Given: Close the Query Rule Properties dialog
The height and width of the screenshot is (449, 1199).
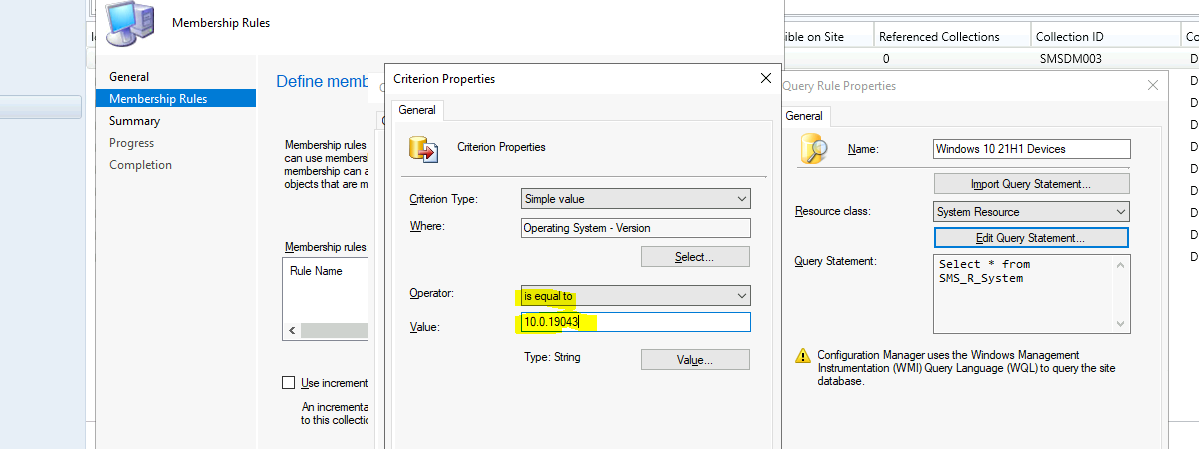Looking at the screenshot, I should 1153,86.
